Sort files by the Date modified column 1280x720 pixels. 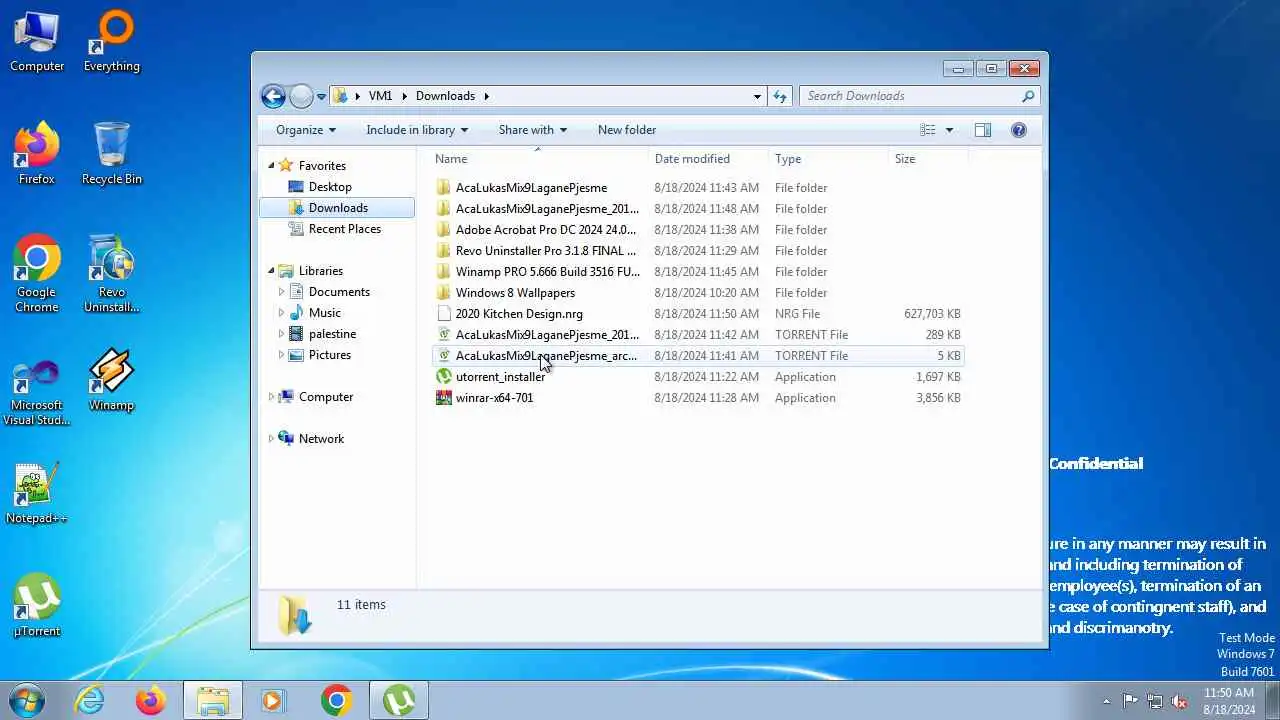coord(709,159)
